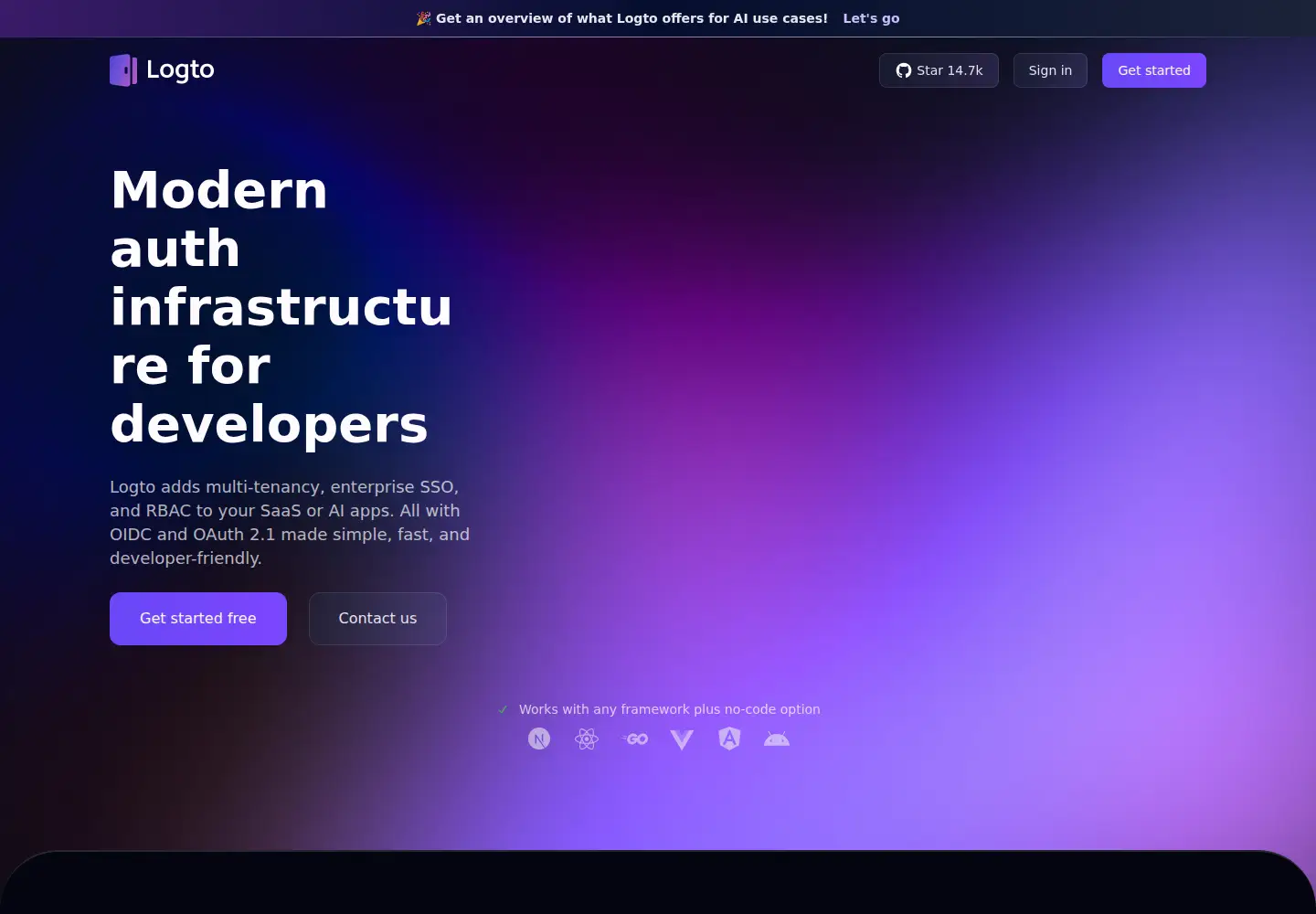1316x914 pixels.
Task: Click the Angular framework icon
Action: click(729, 739)
